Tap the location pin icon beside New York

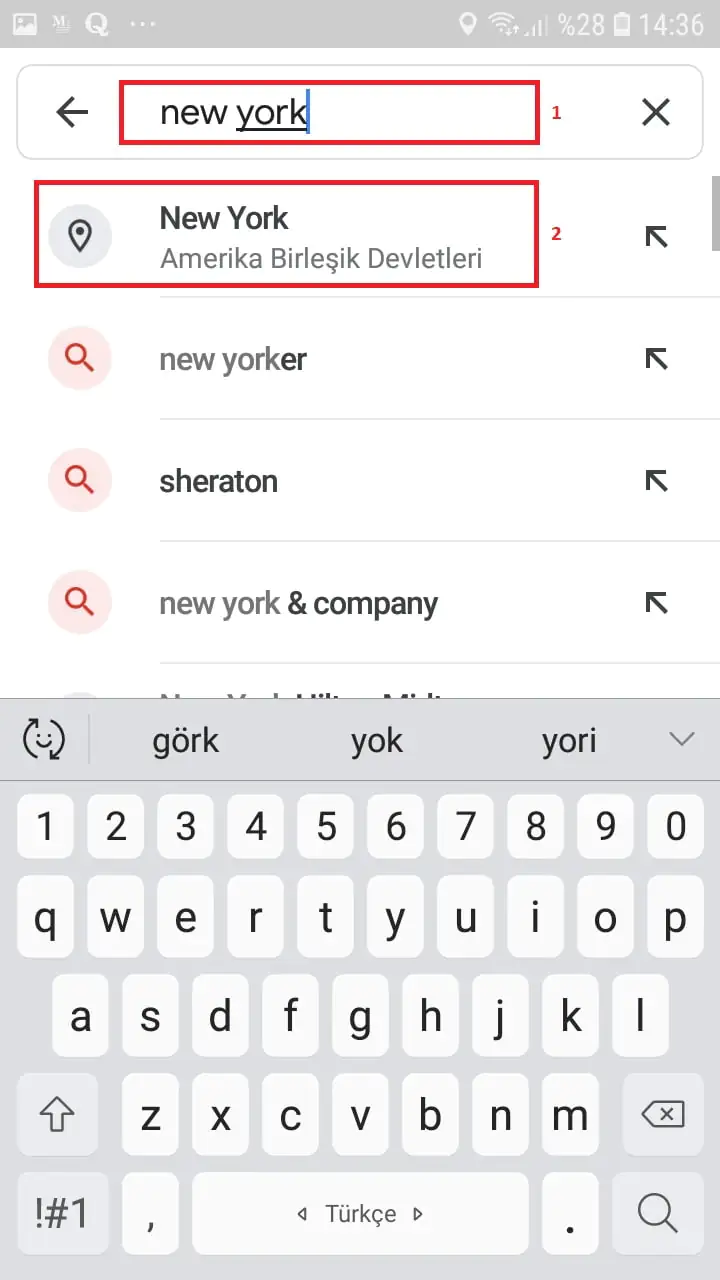pyautogui.click(x=80, y=236)
